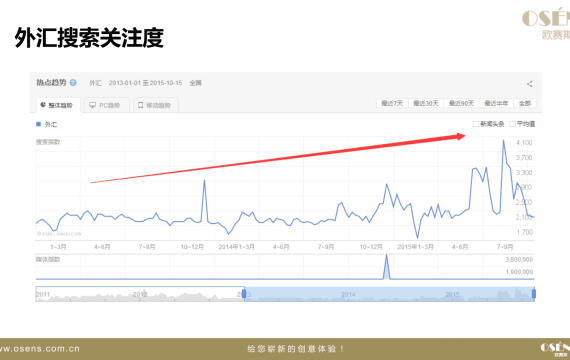Screen dimensions: 570x360
Task: Click the share icon in chart header
Action: [530, 84]
